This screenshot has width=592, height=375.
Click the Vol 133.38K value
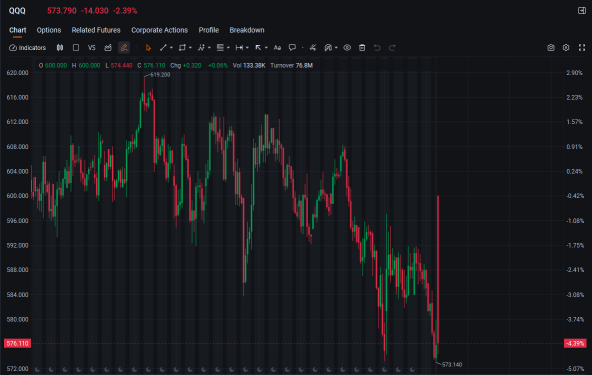tap(249, 65)
